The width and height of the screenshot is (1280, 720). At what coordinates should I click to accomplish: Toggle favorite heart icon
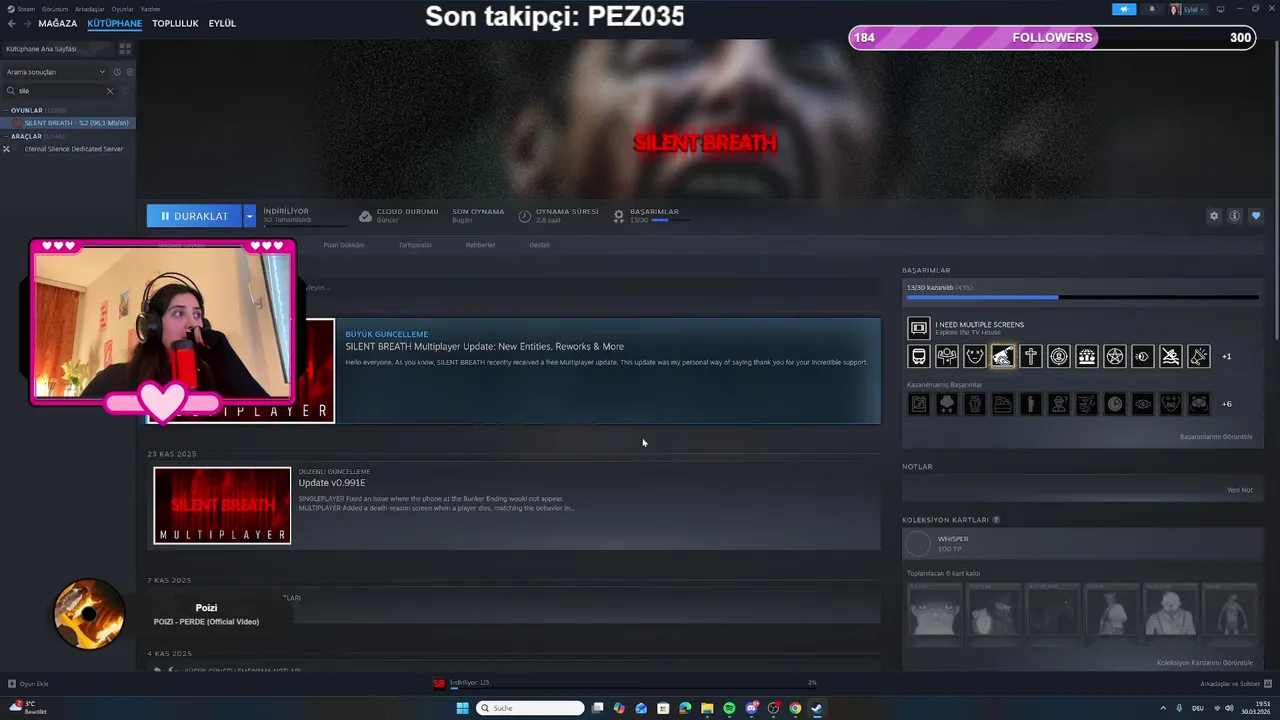(x=1256, y=216)
